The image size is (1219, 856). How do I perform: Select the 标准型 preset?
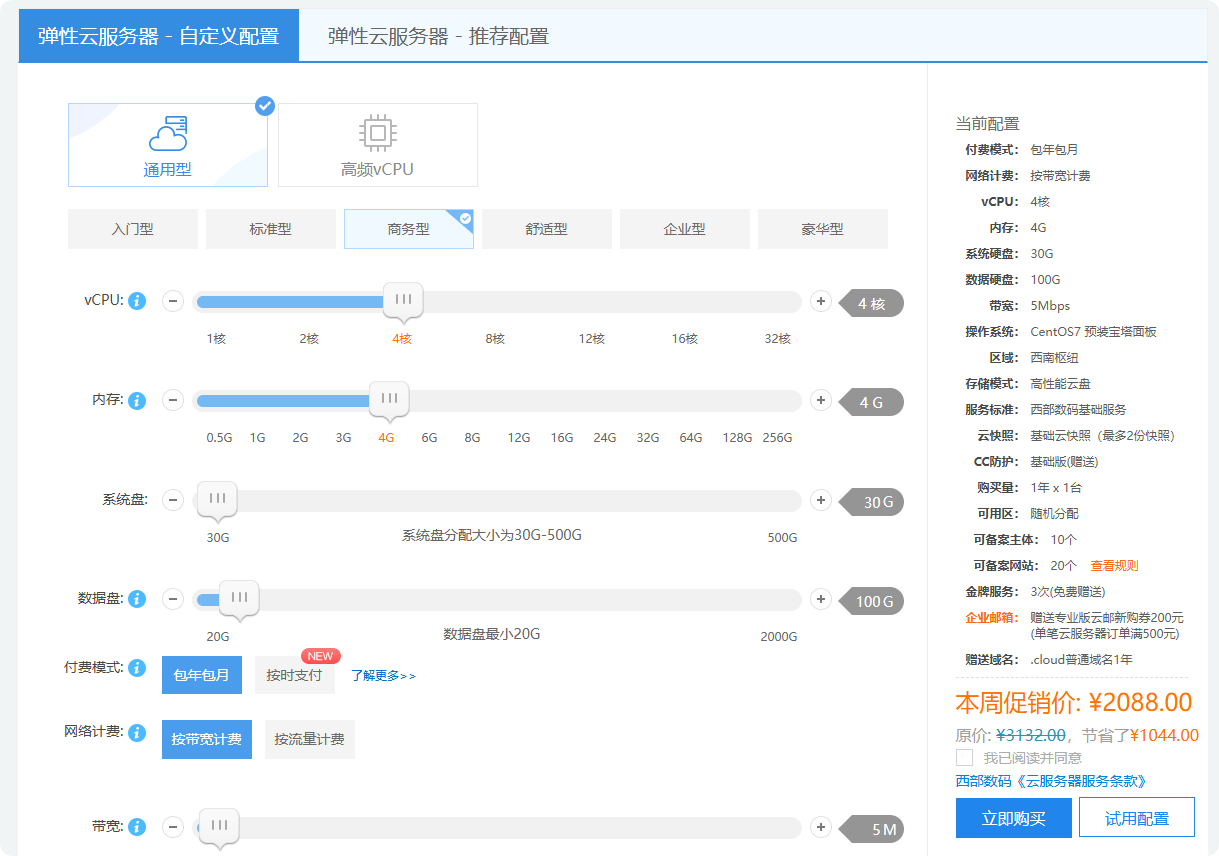coord(271,229)
